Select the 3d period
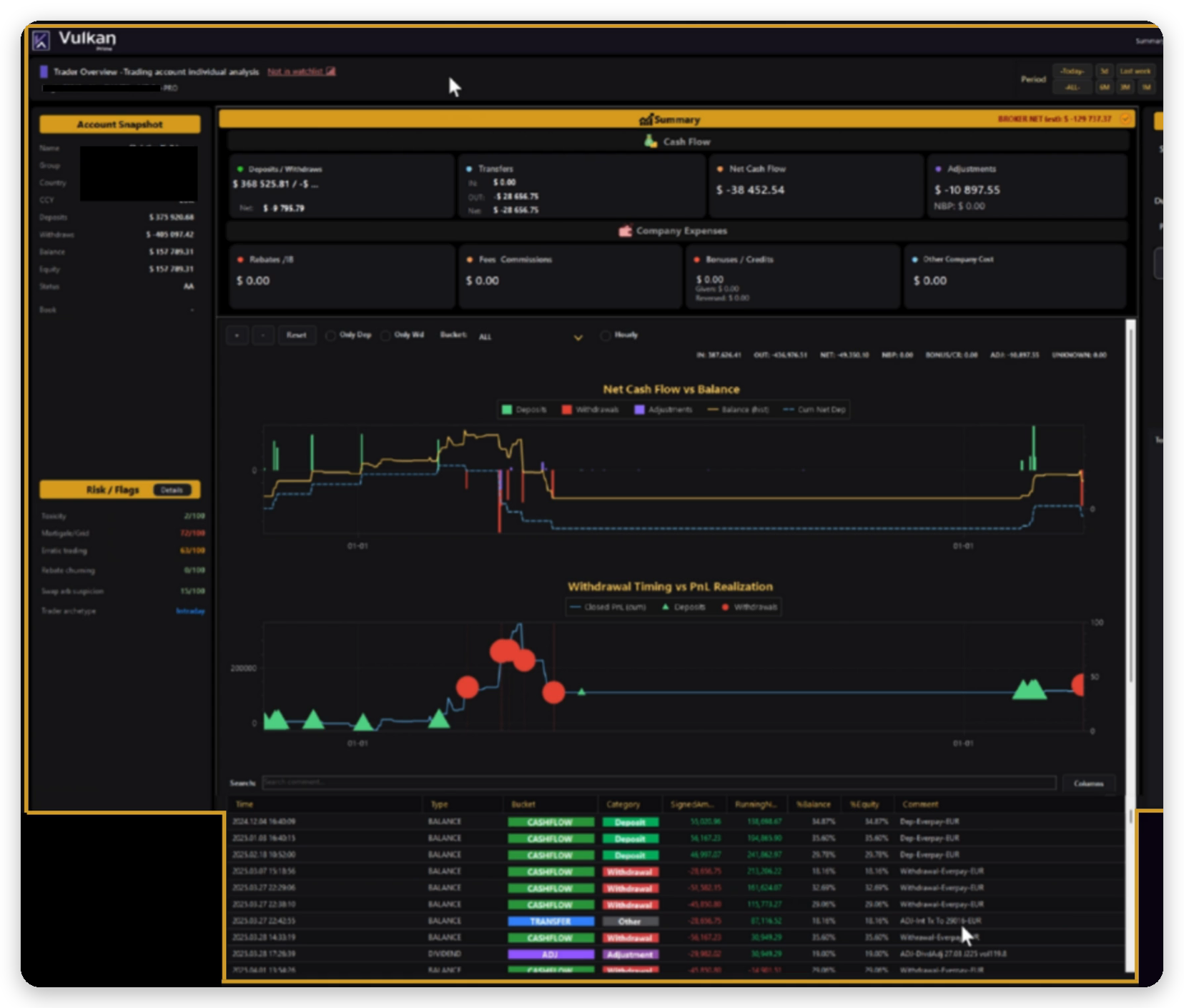The height and width of the screenshot is (1008, 1184). (1105, 71)
